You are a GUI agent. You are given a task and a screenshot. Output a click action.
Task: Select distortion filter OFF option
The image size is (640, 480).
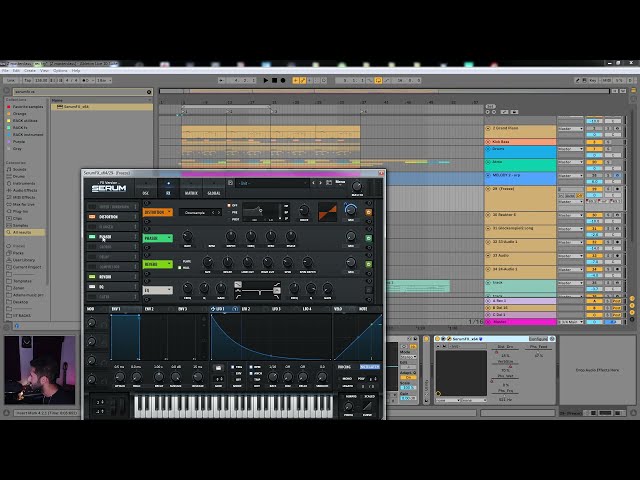(232, 205)
